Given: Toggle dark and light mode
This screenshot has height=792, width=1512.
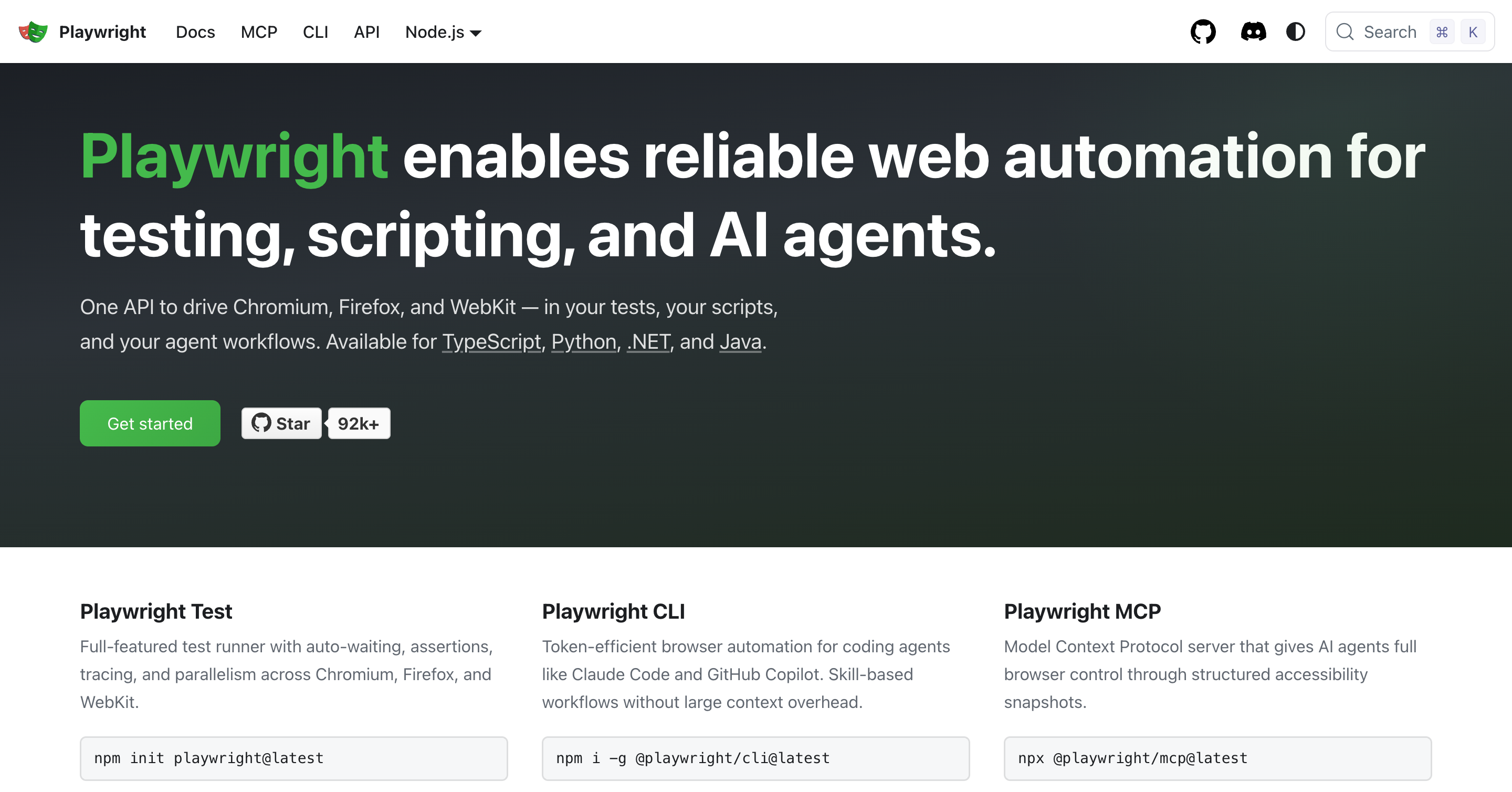Looking at the screenshot, I should (1295, 32).
